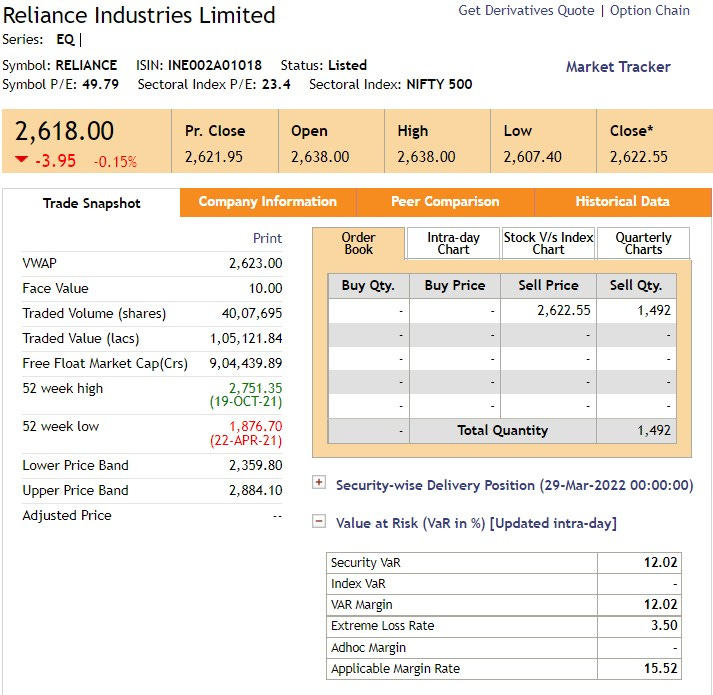713x695 pixels.
Task: Click Open value 2,638.00
Action: (x=320, y=157)
